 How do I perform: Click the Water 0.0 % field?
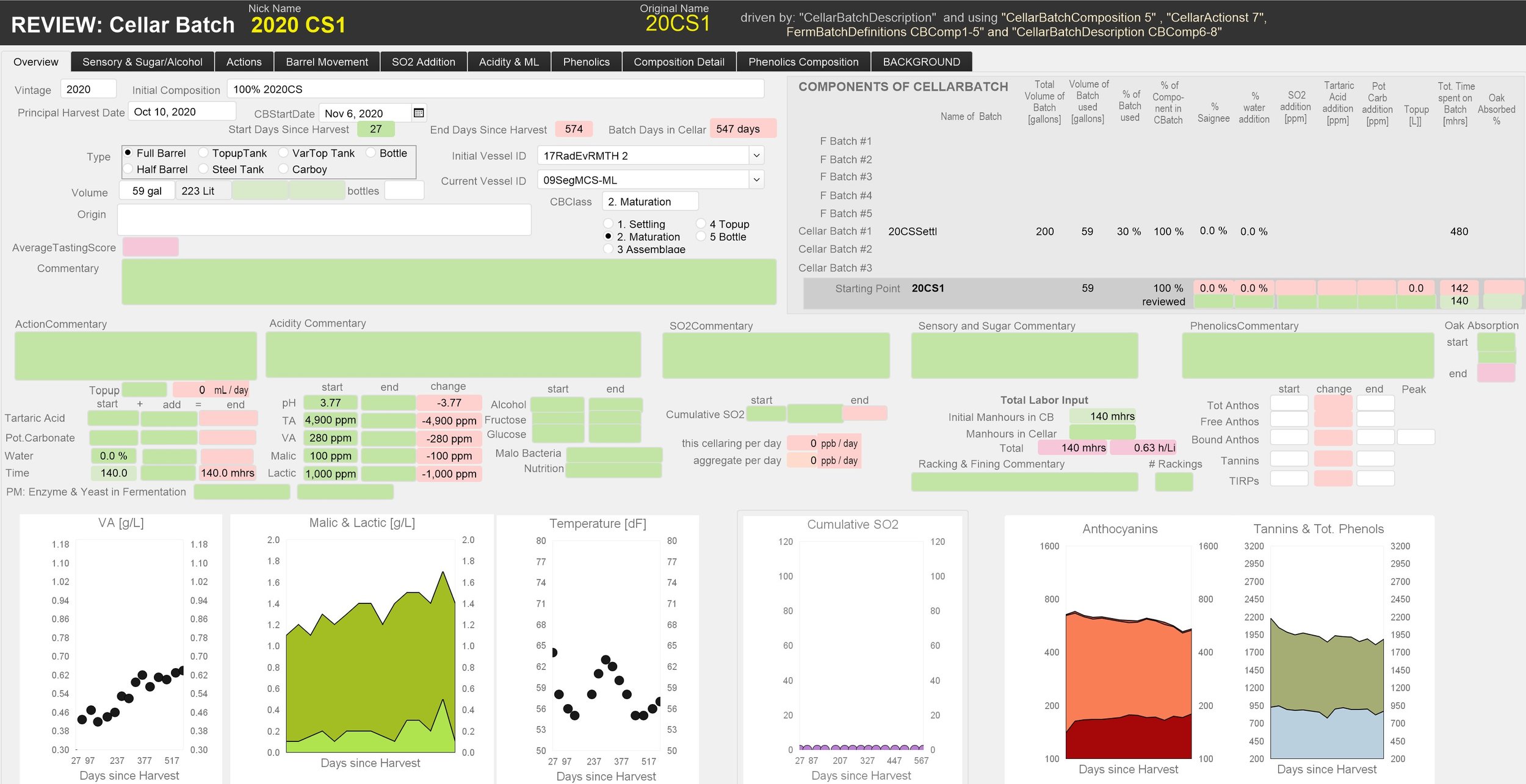click(x=114, y=456)
